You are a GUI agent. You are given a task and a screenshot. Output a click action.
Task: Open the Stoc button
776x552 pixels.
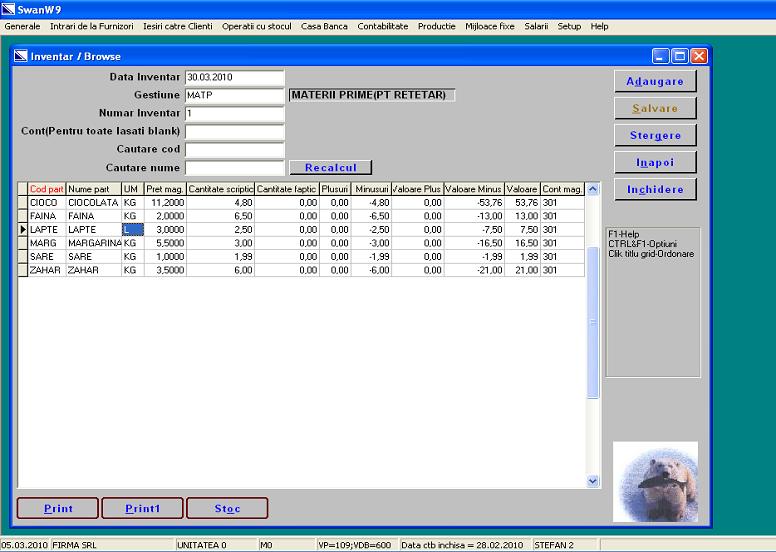(x=227, y=508)
